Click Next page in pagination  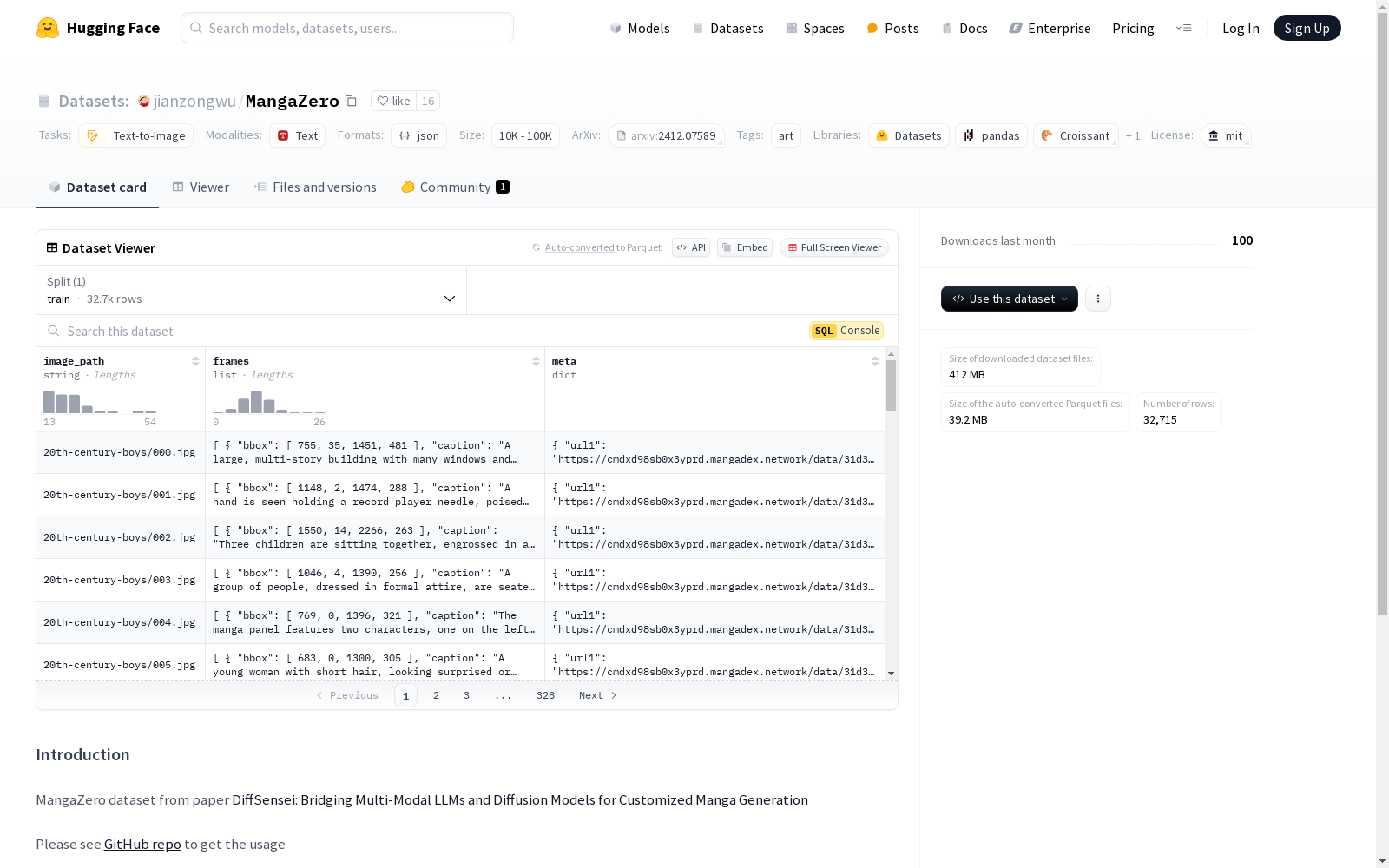click(x=598, y=695)
